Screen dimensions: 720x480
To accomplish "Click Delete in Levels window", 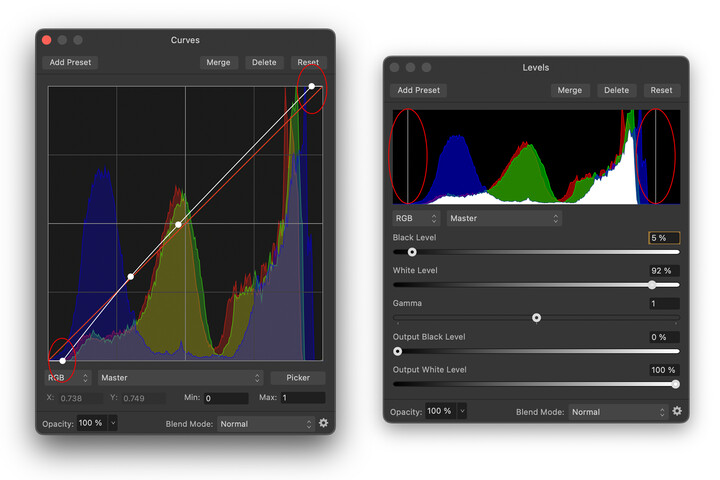I will [x=616, y=90].
